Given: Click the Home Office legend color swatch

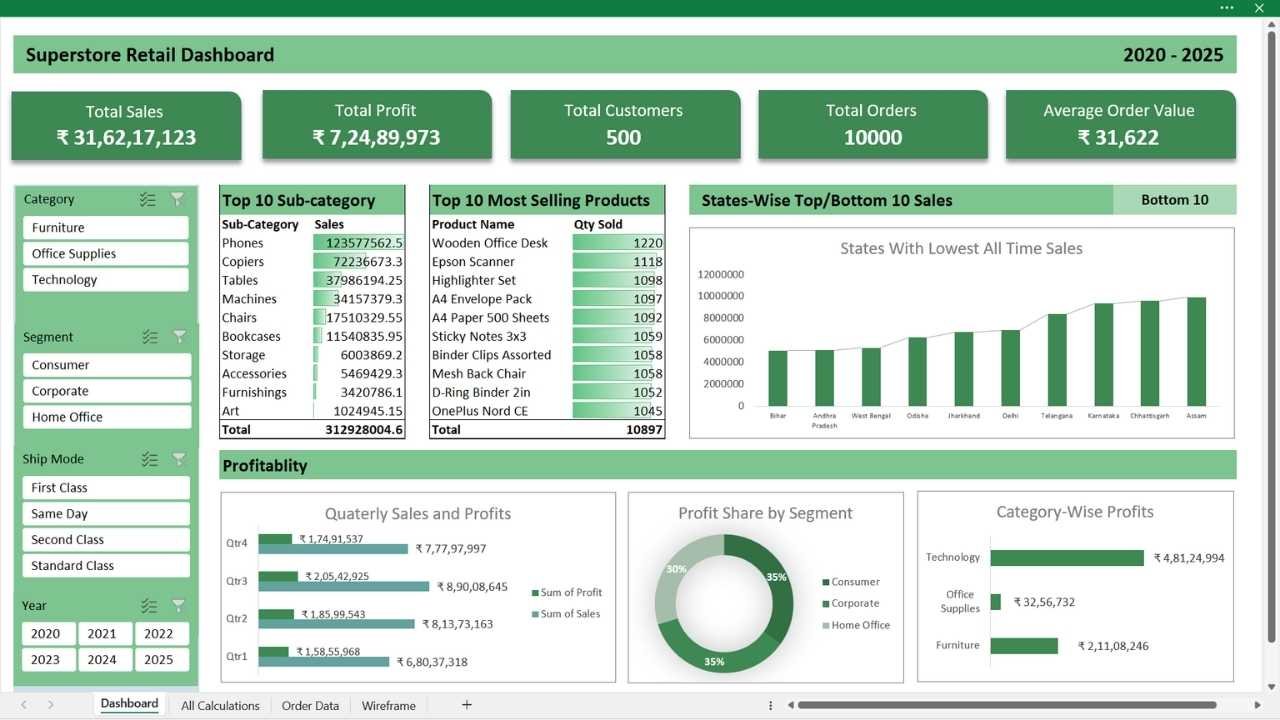Looking at the screenshot, I should [826, 626].
